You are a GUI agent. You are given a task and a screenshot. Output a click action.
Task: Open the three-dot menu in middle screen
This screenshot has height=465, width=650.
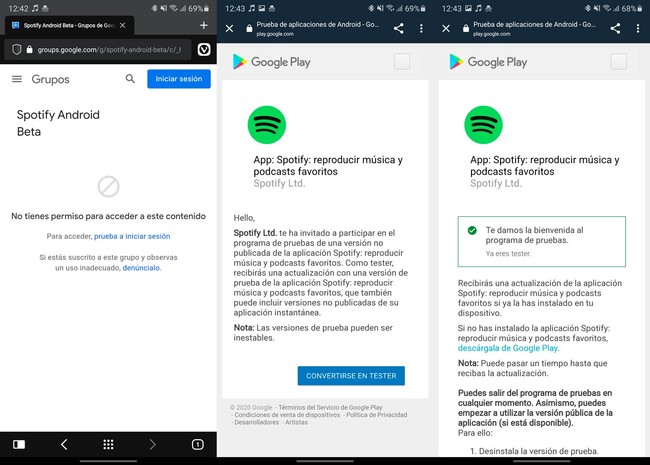pos(421,28)
